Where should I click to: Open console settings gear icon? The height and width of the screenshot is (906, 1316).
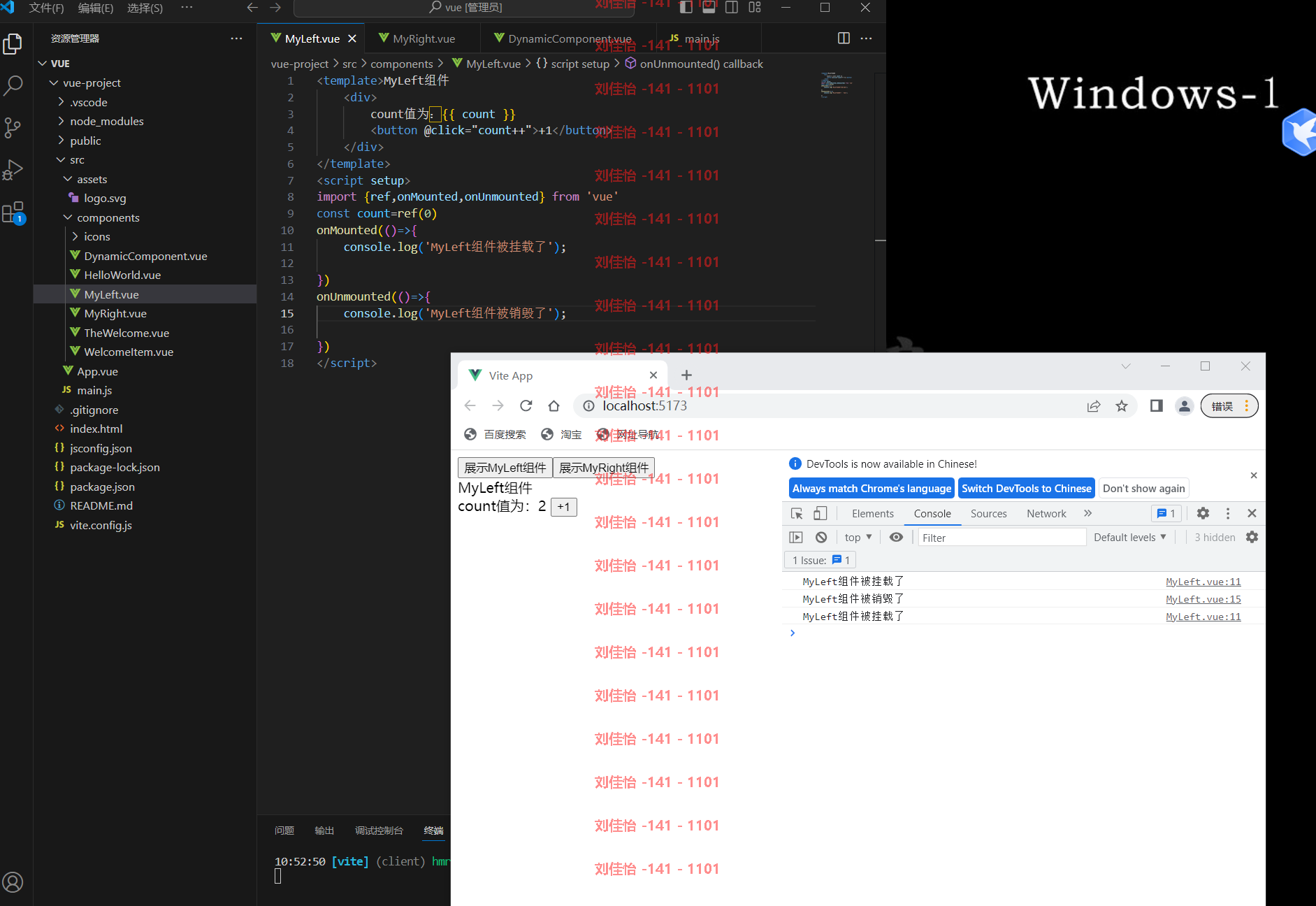point(1252,537)
